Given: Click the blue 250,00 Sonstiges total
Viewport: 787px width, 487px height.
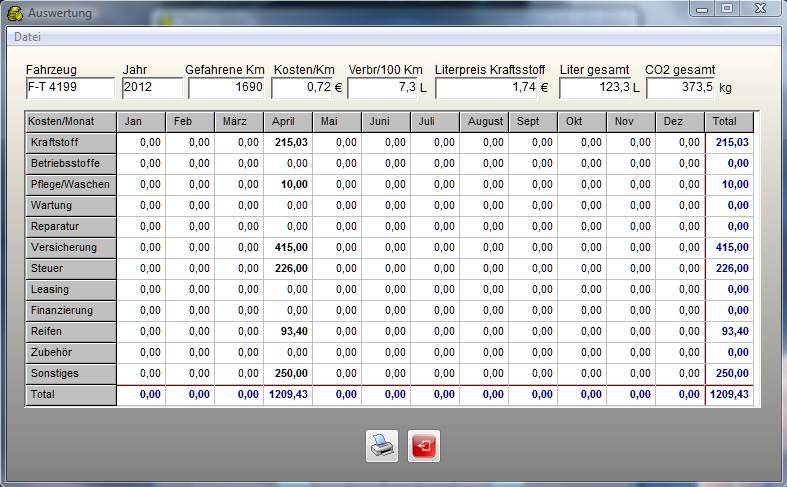Looking at the screenshot, I should coord(729,374).
